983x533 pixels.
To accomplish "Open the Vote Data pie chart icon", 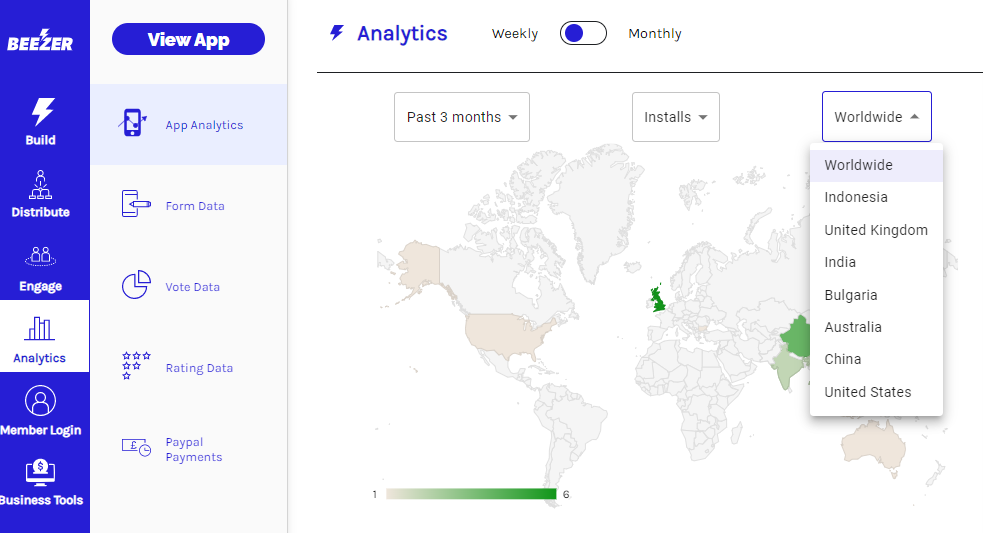I will tap(136, 285).
